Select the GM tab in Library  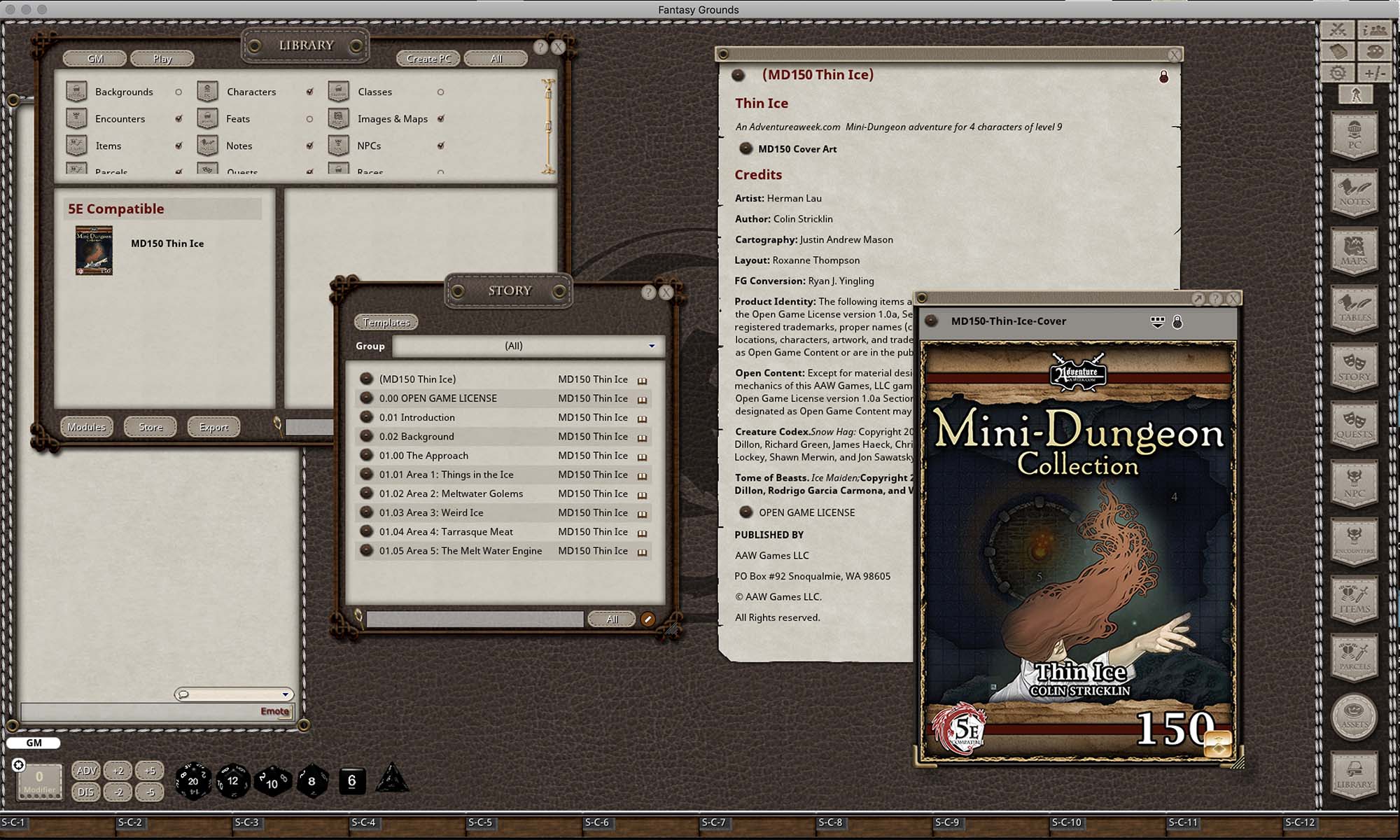pos(95,59)
